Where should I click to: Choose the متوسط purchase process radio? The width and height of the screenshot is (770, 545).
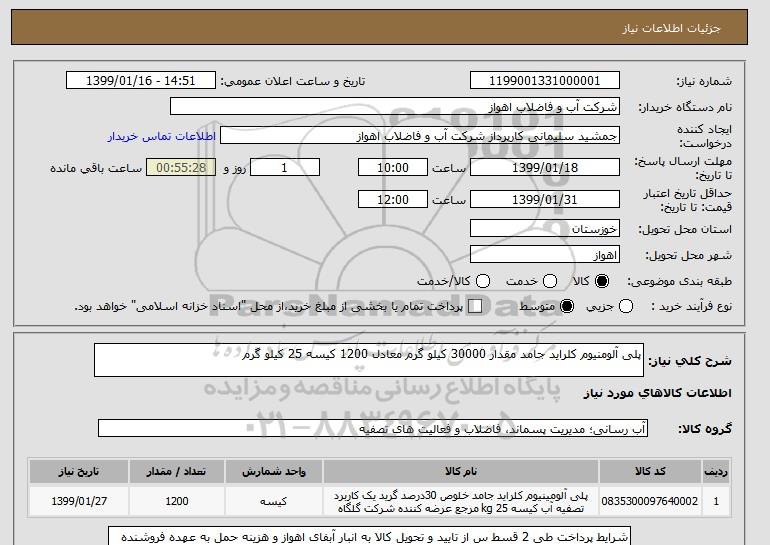567,306
